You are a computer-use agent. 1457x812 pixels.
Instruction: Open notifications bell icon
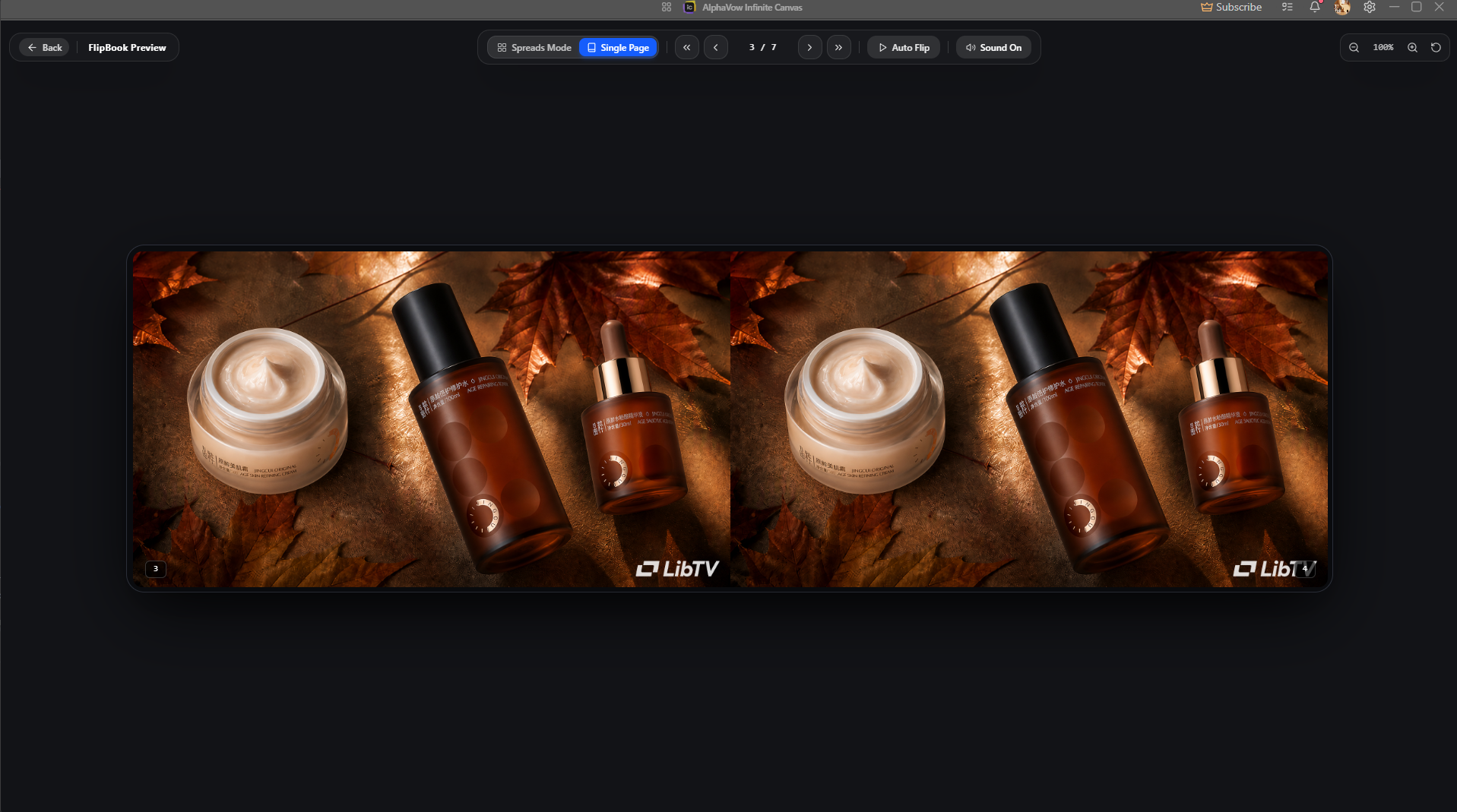[x=1315, y=7]
